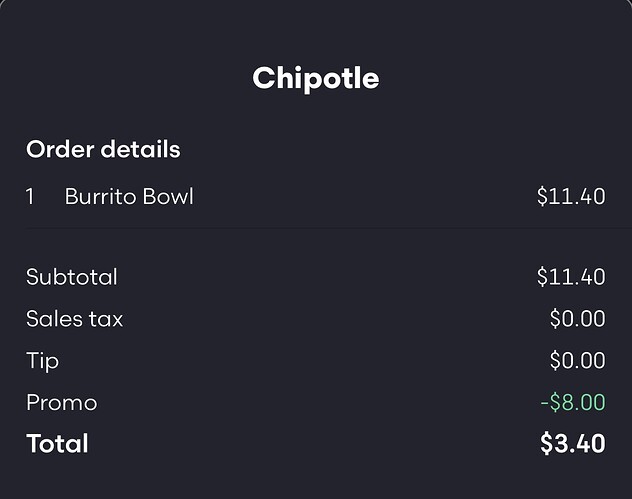Viewport: 632px width, 499px height.
Task: Tap the Chipotle title heading
Action: [x=316, y=79]
